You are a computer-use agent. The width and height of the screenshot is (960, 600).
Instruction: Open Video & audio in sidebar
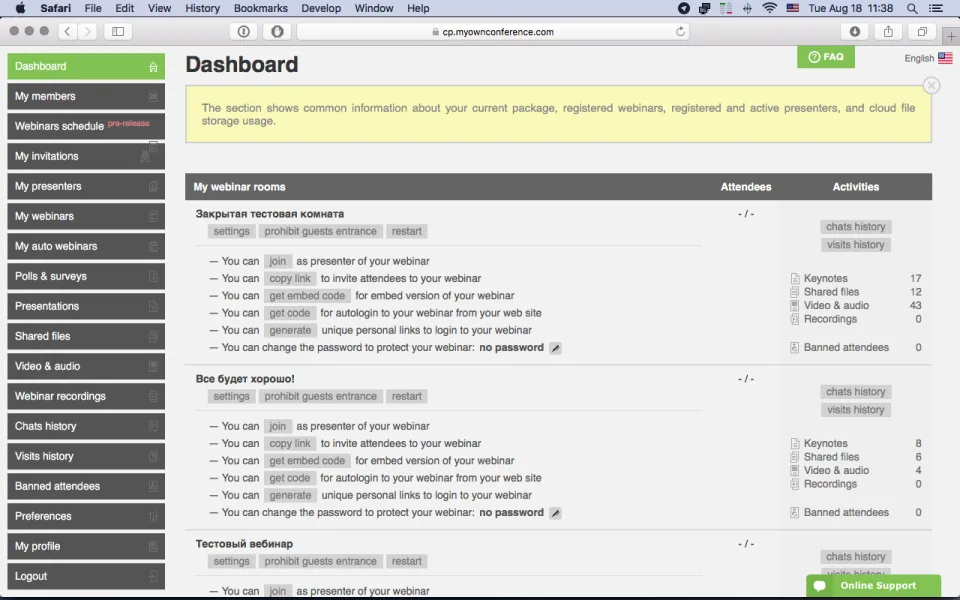pyautogui.click(x=86, y=366)
